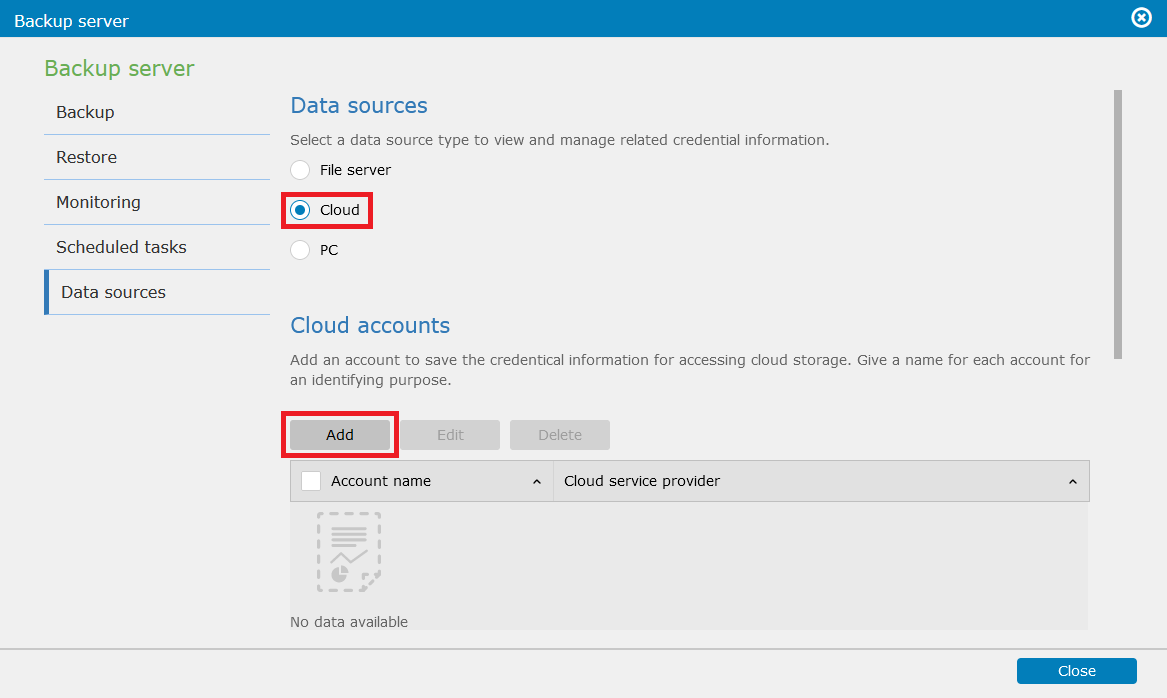Click the blue Close button

1076,670
